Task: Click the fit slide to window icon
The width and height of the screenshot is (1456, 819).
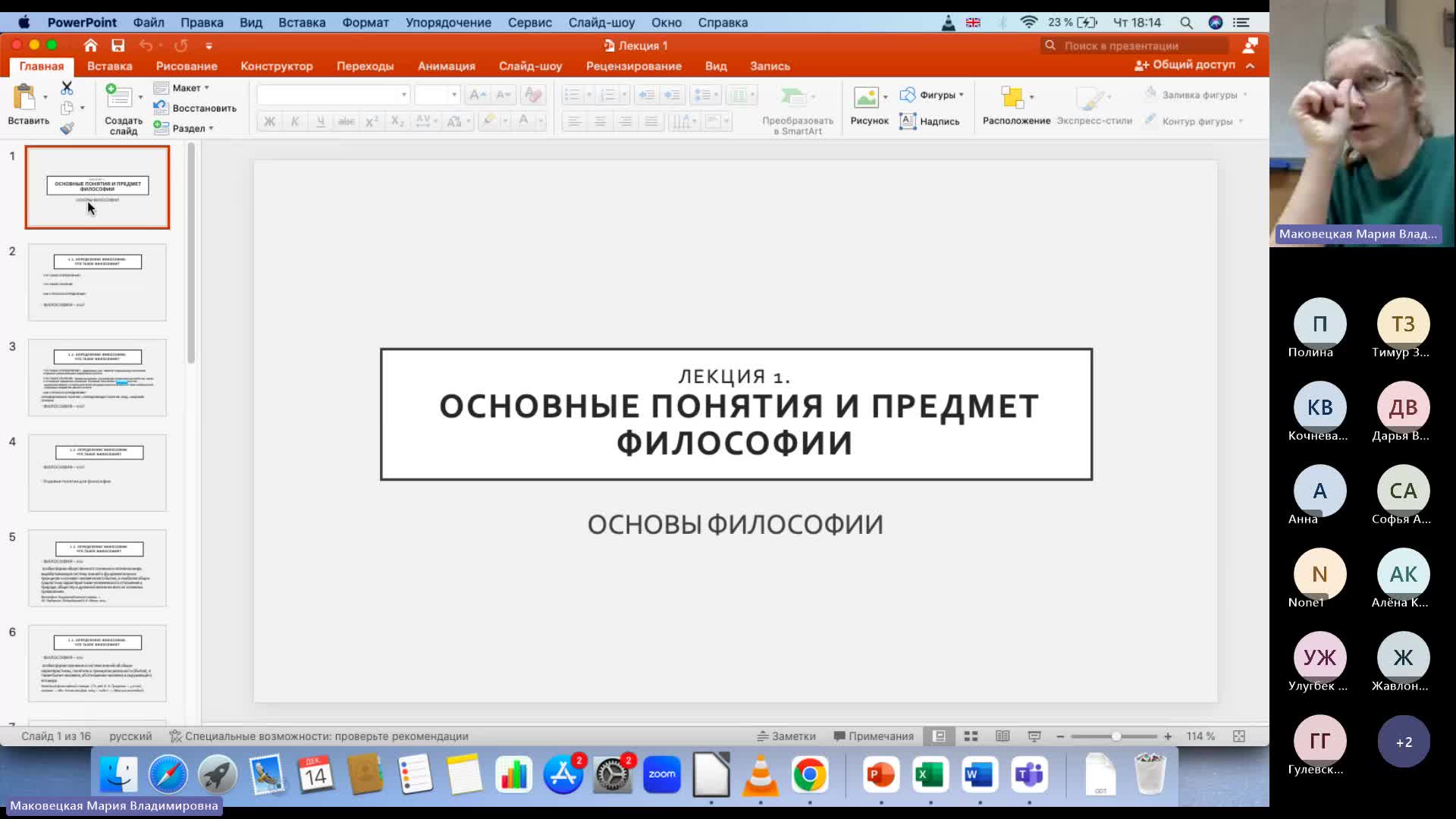Action: click(x=1239, y=736)
